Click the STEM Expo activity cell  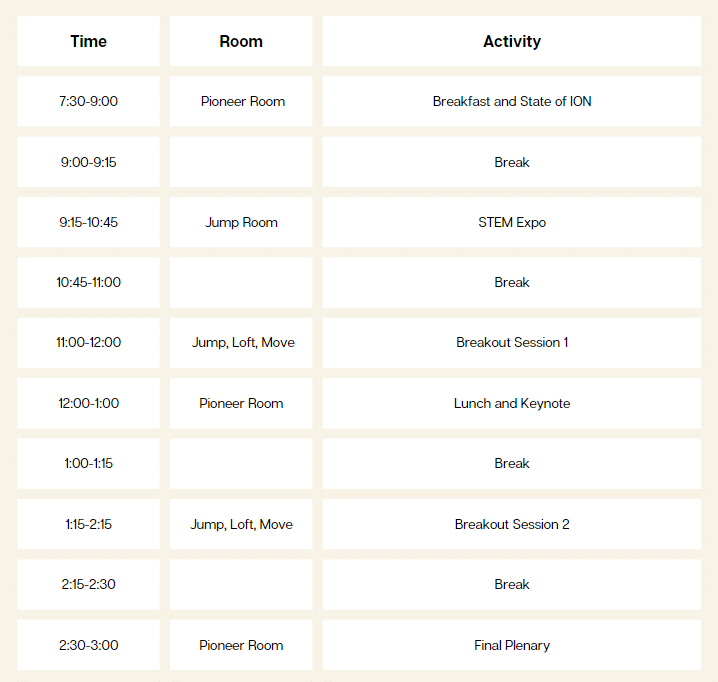pyautogui.click(x=511, y=222)
